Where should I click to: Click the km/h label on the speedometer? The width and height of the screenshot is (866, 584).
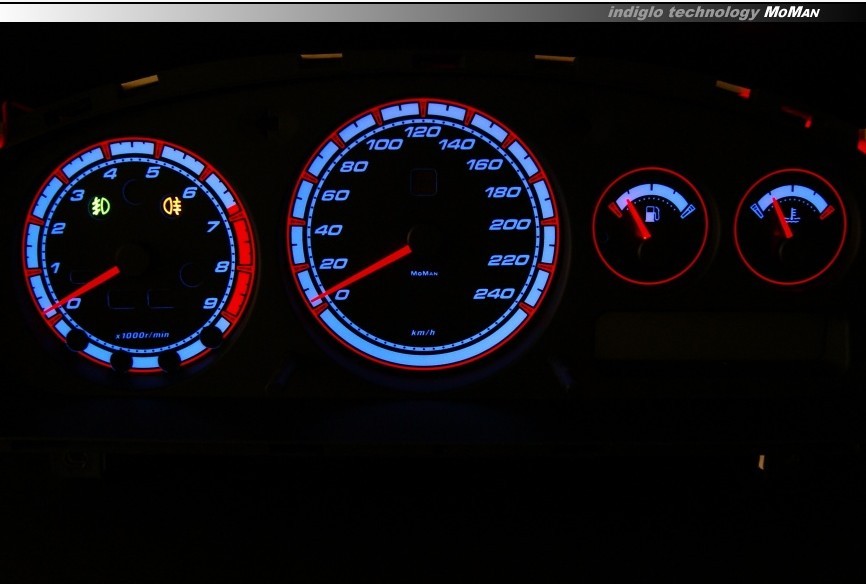click(423, 332)
